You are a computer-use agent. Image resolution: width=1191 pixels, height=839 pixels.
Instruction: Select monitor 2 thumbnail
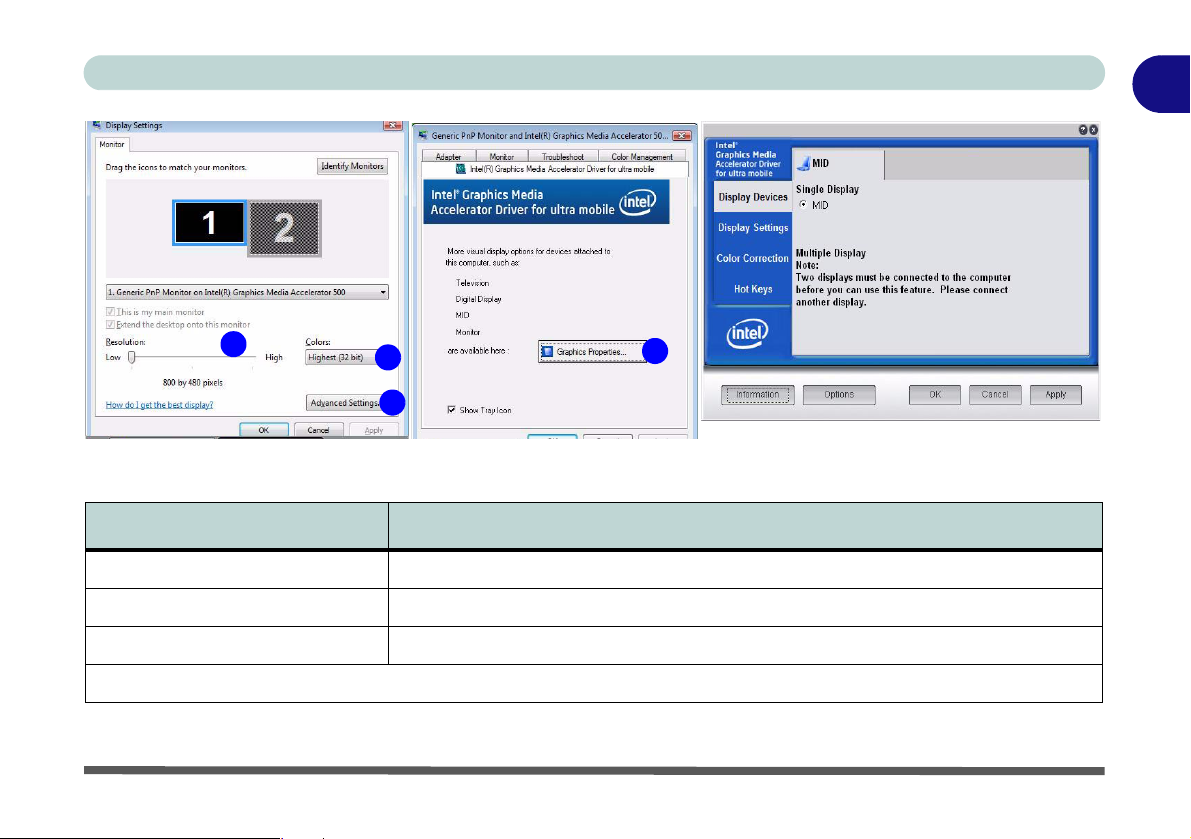click(285, 228)
